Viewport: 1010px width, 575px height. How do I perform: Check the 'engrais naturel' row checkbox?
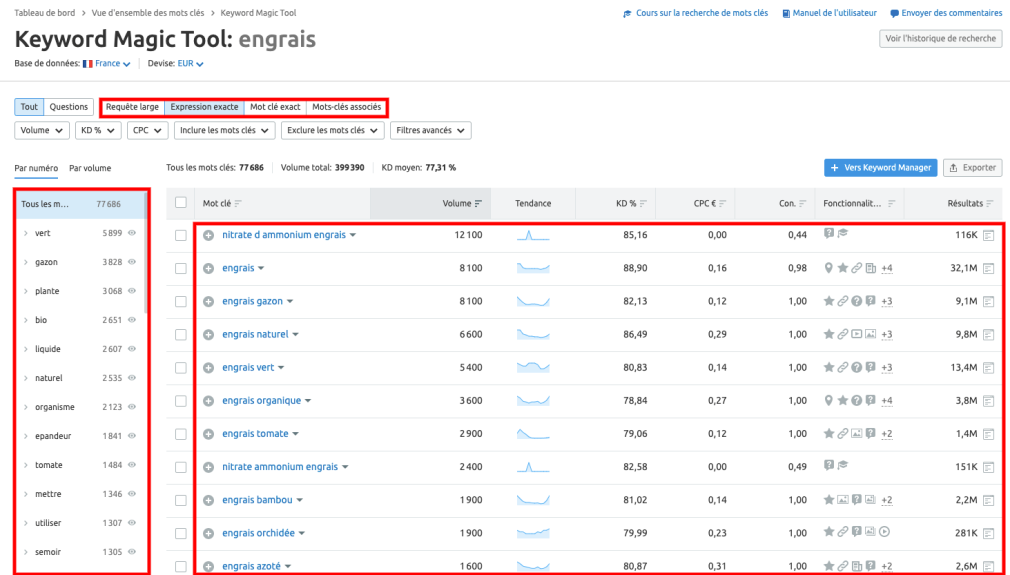pos(181,335)
